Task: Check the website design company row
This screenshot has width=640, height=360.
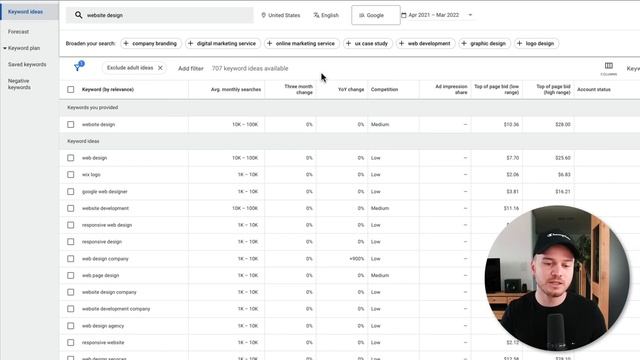Action: pos(71,292)
